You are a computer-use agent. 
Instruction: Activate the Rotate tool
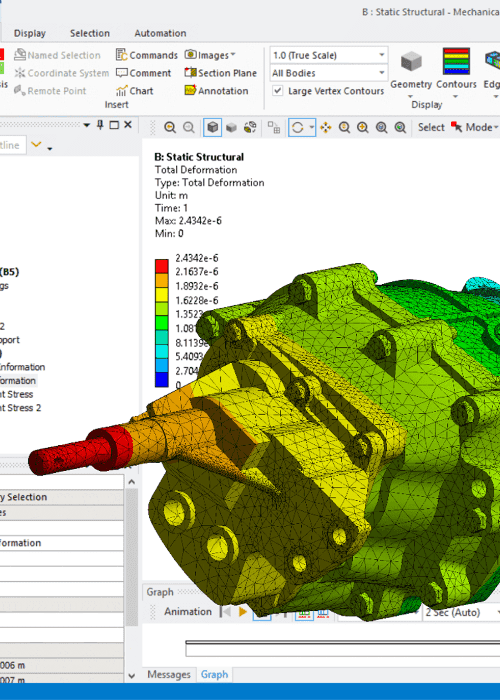(x=297, y=128)
